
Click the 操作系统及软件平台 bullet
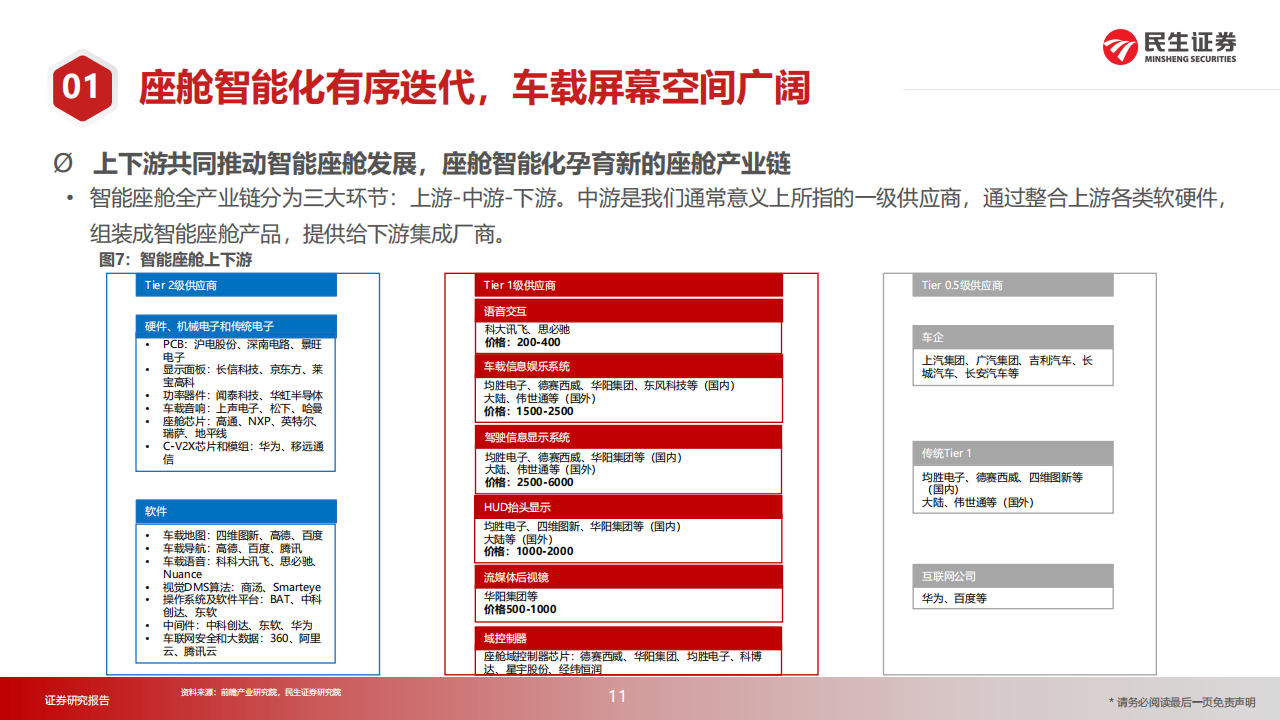[235, 605]
